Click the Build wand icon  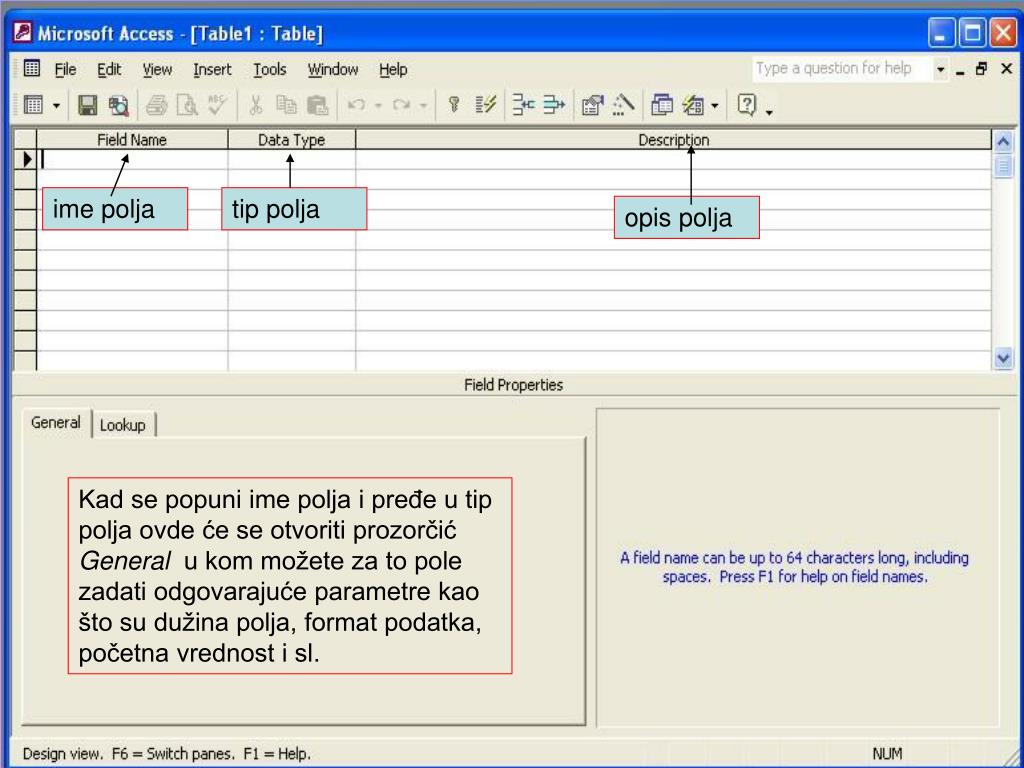pyautogui.click(x=624, y=104)
